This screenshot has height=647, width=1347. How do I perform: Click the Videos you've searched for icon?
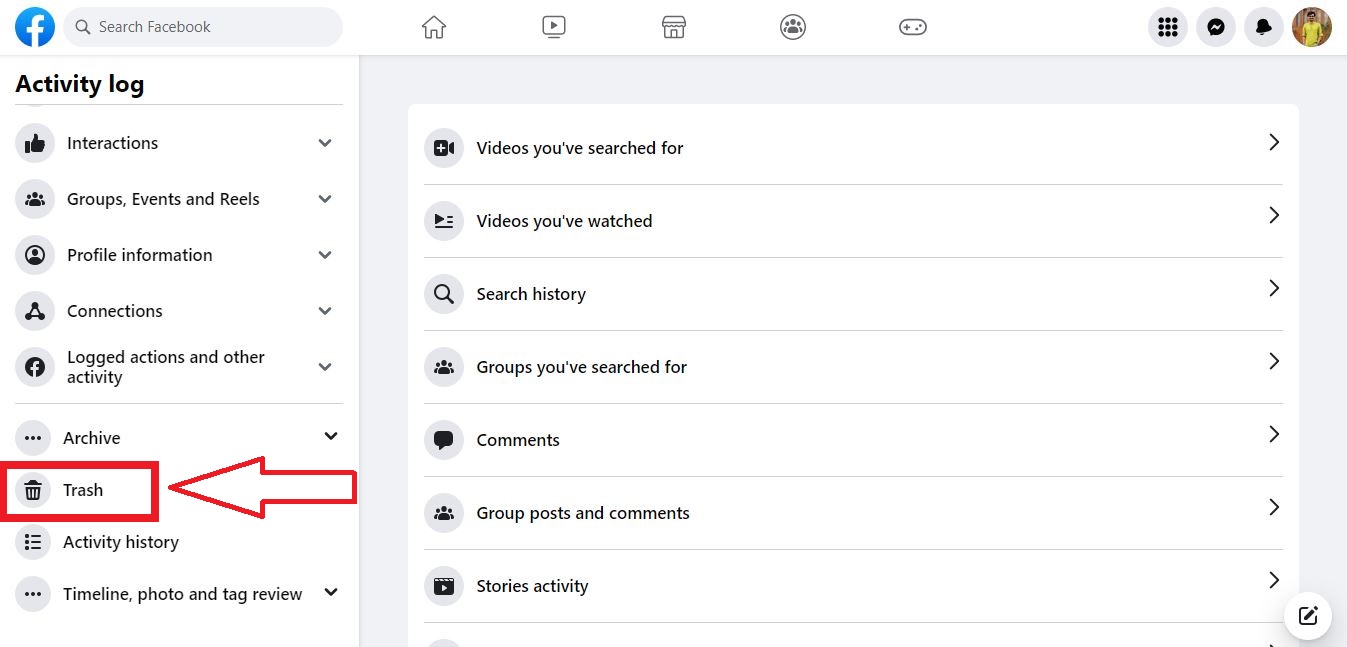tap(444, 148)
